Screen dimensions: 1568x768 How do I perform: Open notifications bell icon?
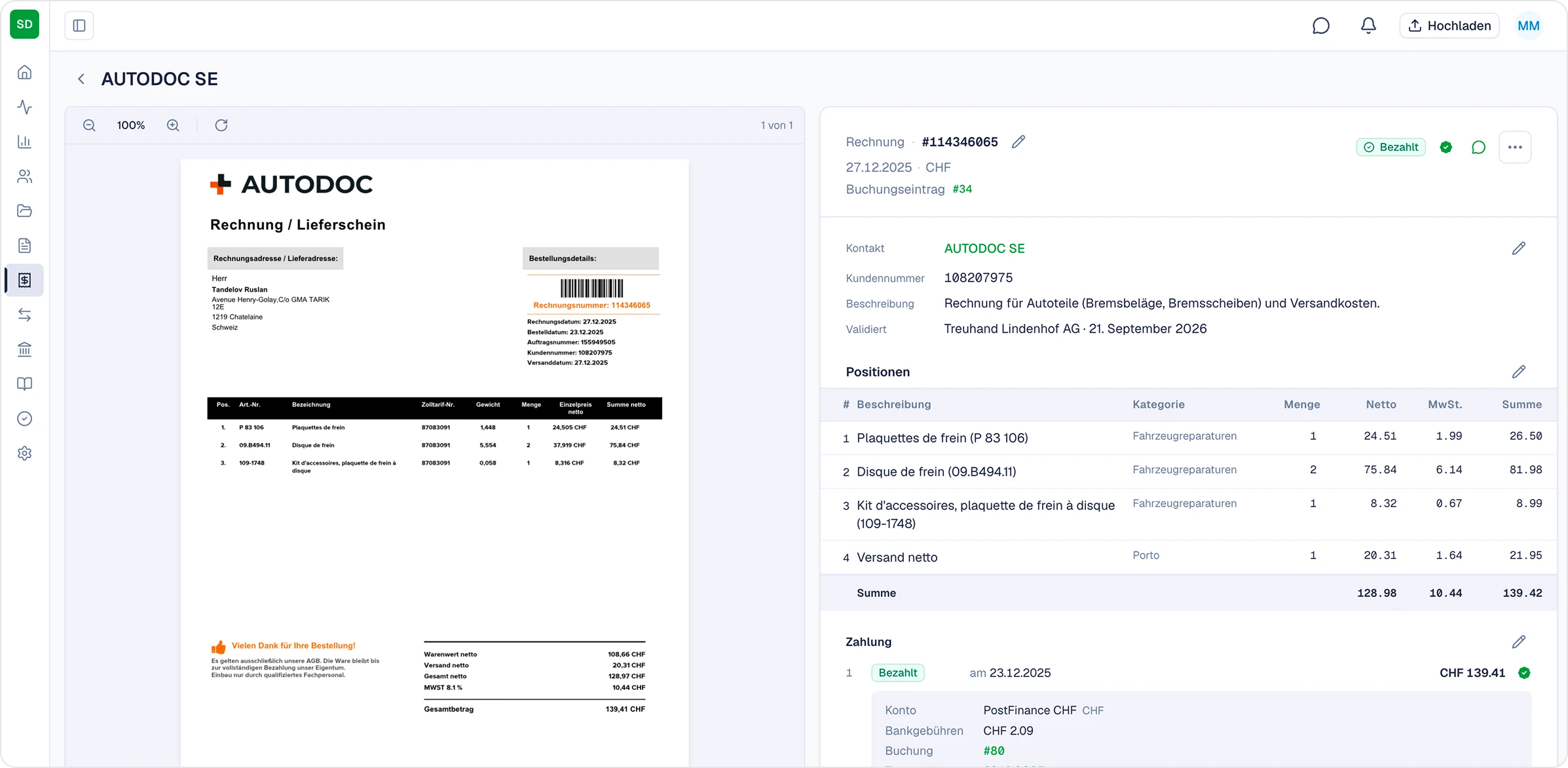point(1368,26)
